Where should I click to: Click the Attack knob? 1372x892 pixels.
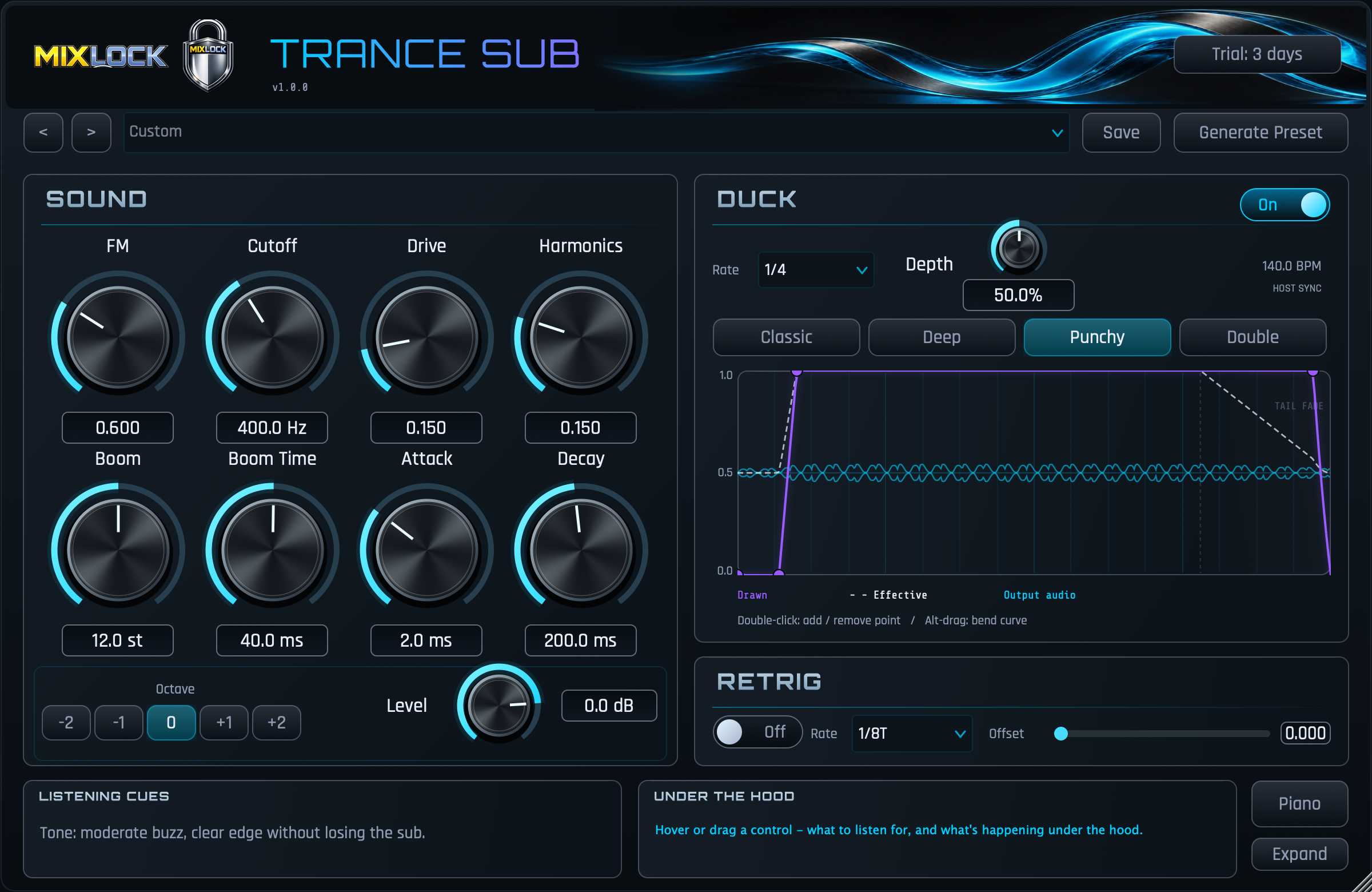426,549
